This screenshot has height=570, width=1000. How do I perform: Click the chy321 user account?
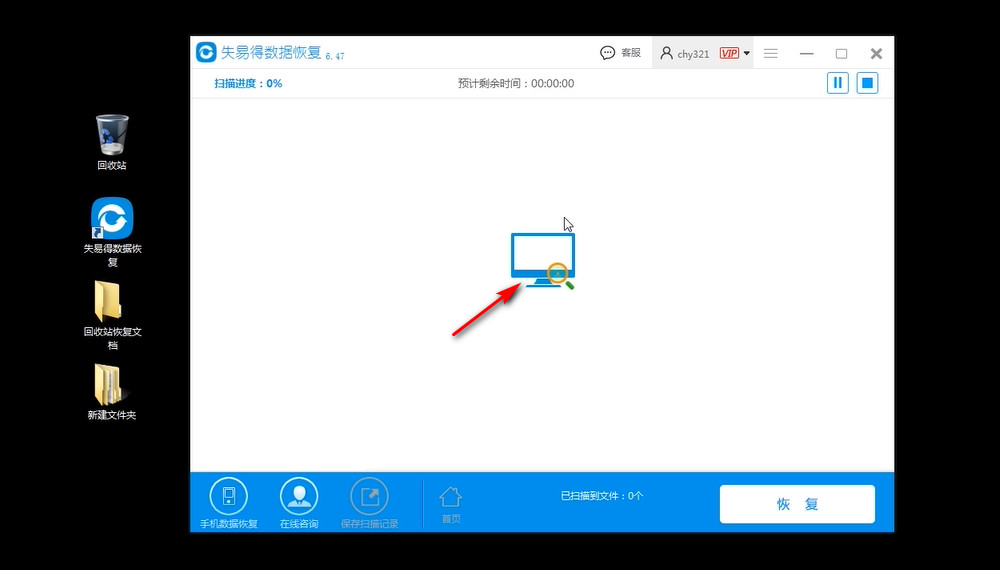684,54
